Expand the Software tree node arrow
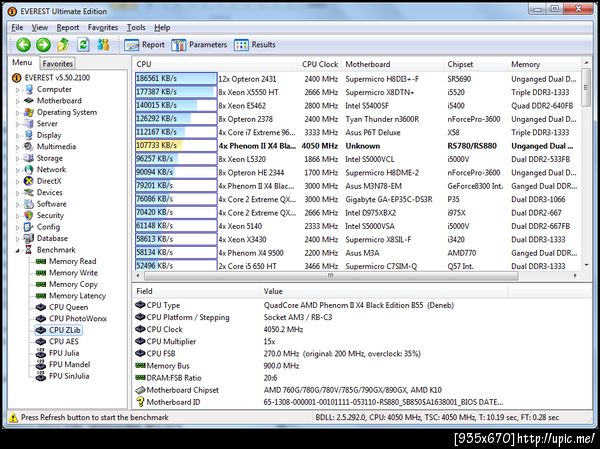This screenshot has width=600, height=449. click(17, 205)
